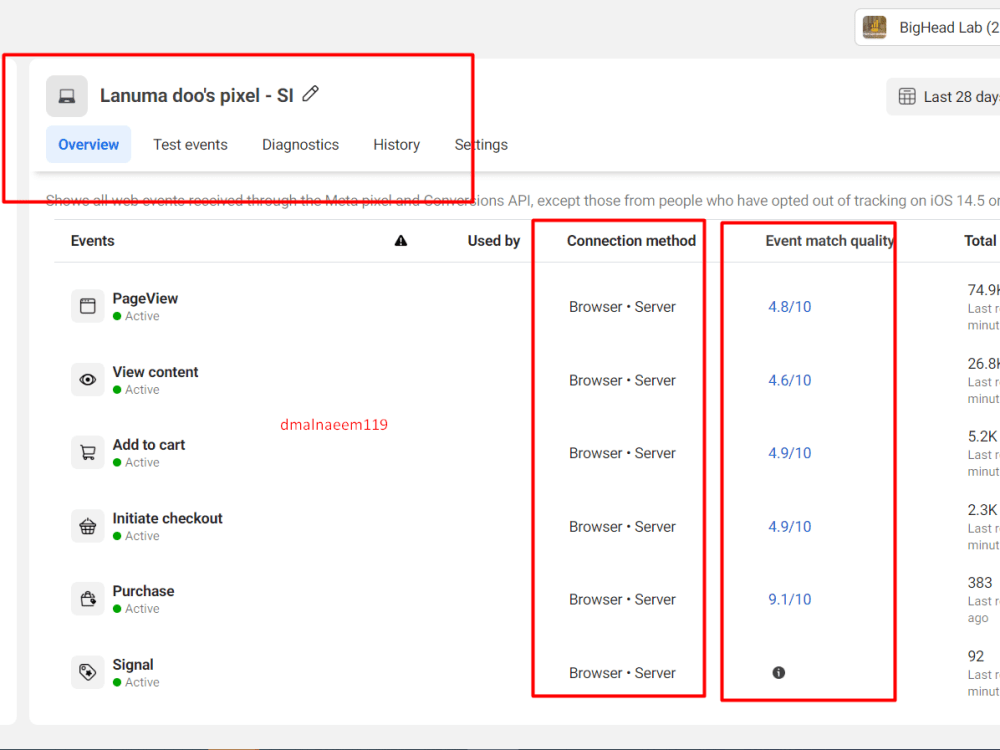Click Browser • Server in Signal row
1000x750 pixels.
(622, 673)
